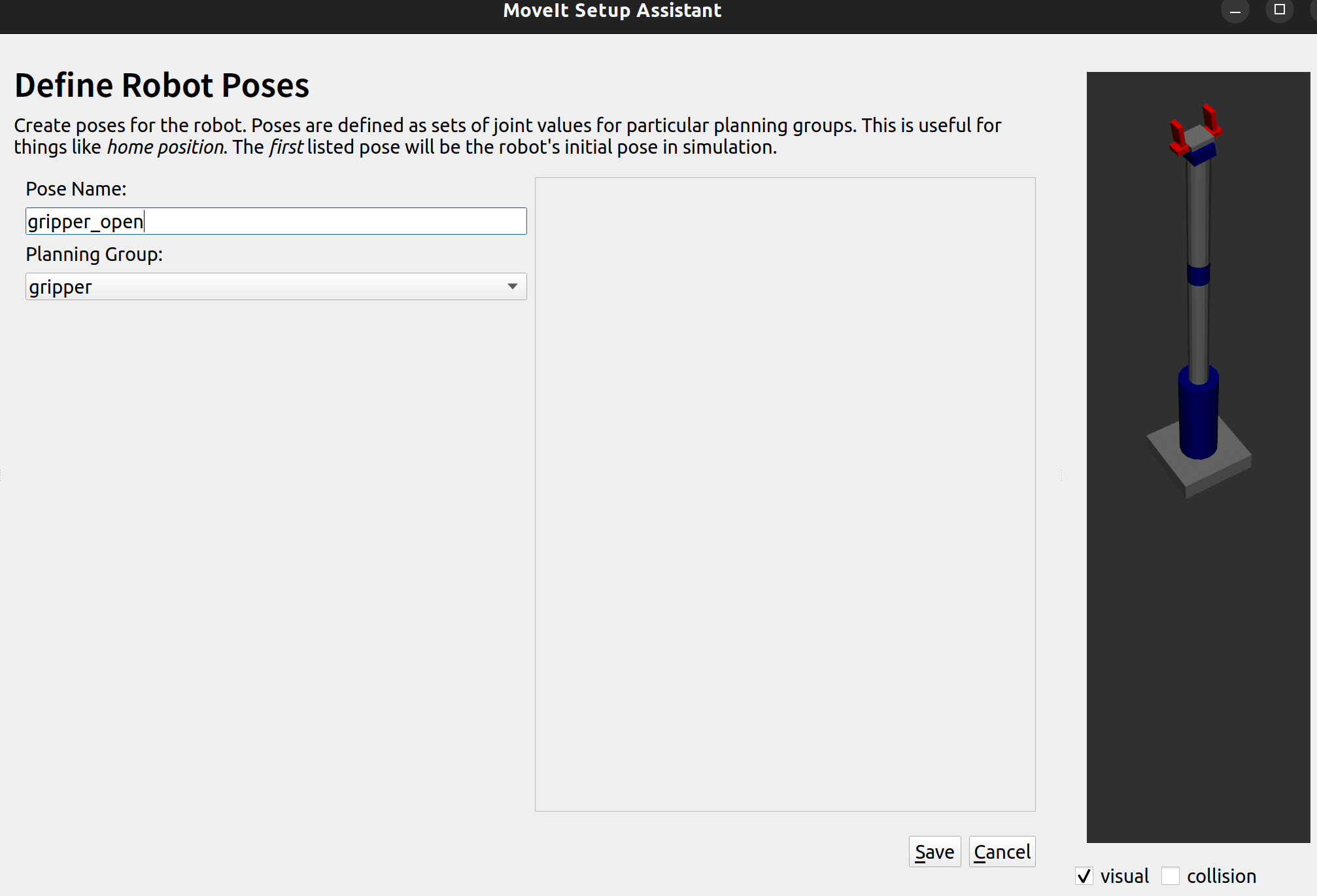This screenshot has height=896, width=1317.
Task: Click the Define Robot Poses heading
Action: tap(162, 86)
